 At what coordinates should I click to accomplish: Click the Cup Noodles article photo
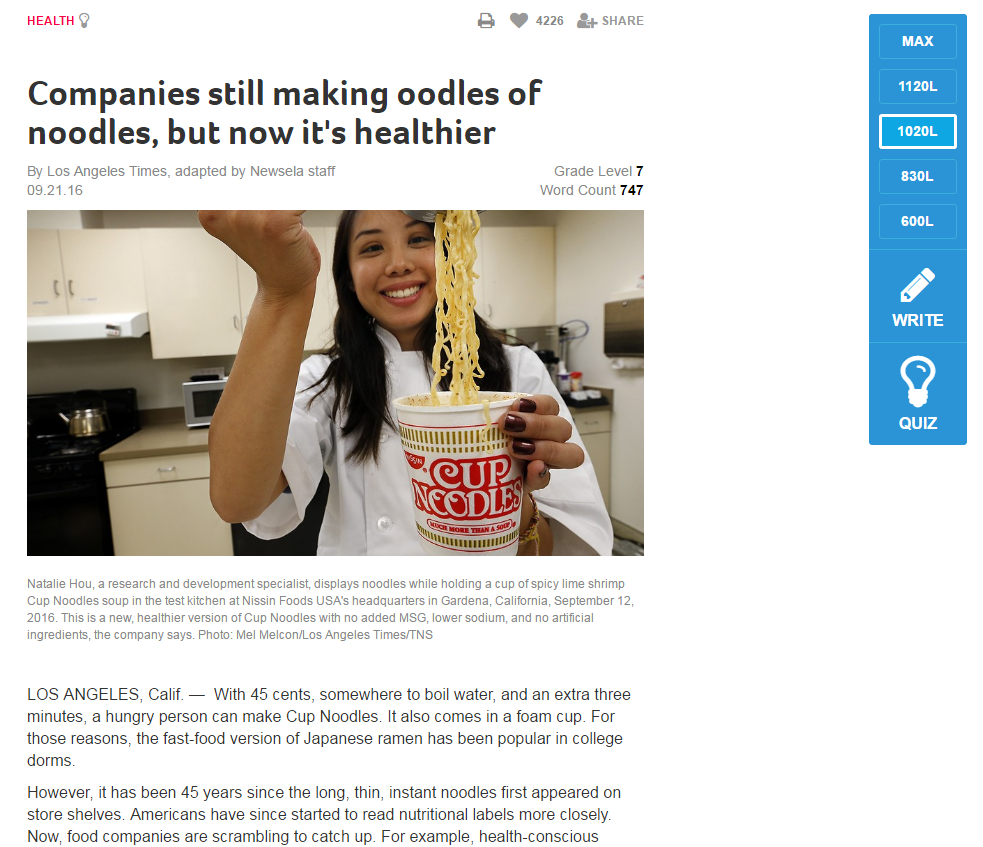coord(335,382)
